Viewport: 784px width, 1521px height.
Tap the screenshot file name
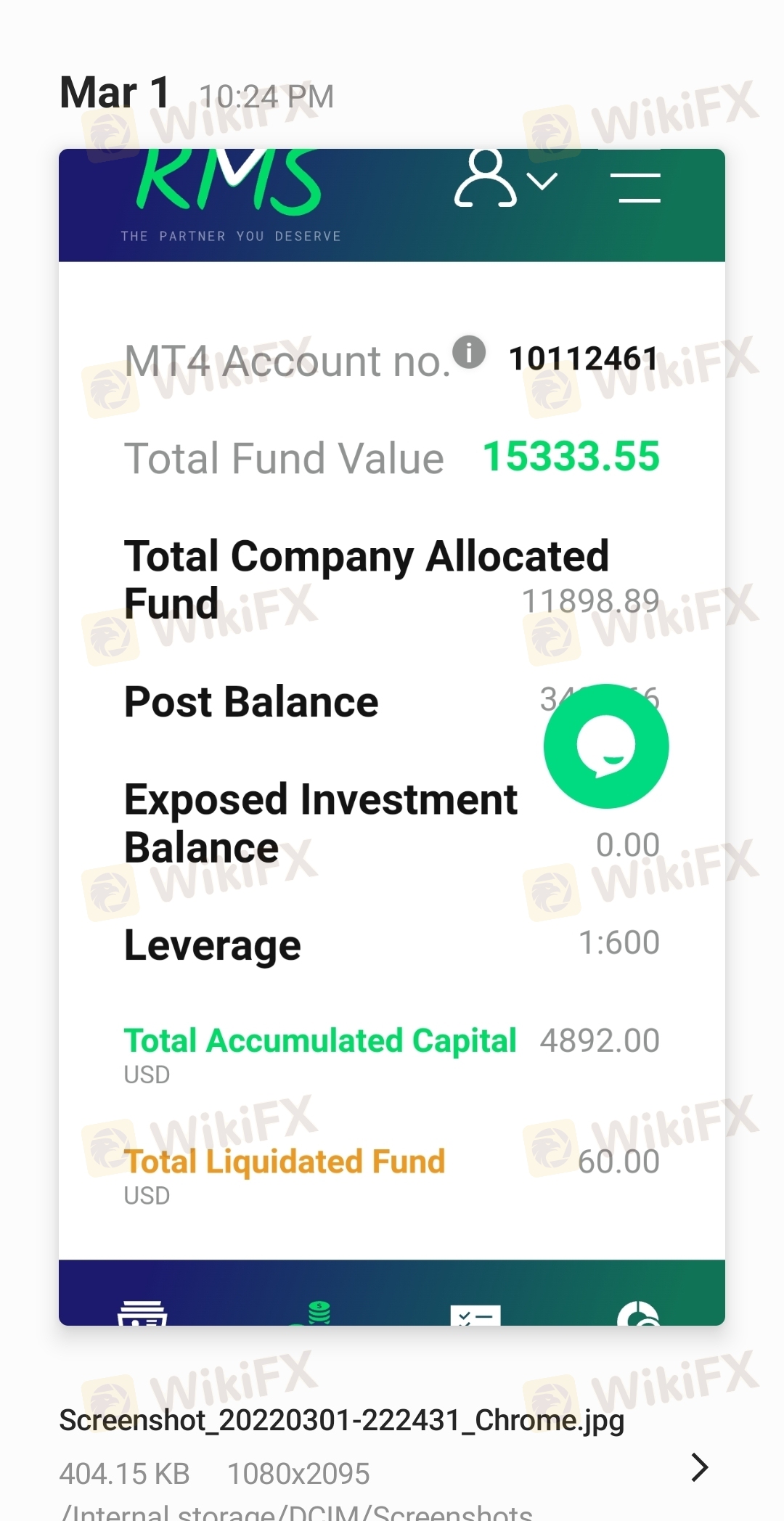click(341, 1420)
